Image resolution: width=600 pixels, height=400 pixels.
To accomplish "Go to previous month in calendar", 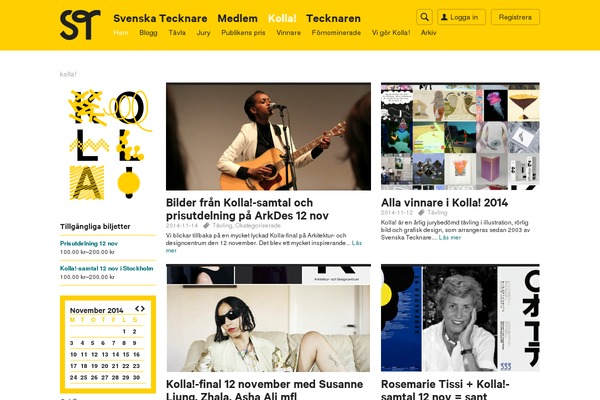I will 137,309.
